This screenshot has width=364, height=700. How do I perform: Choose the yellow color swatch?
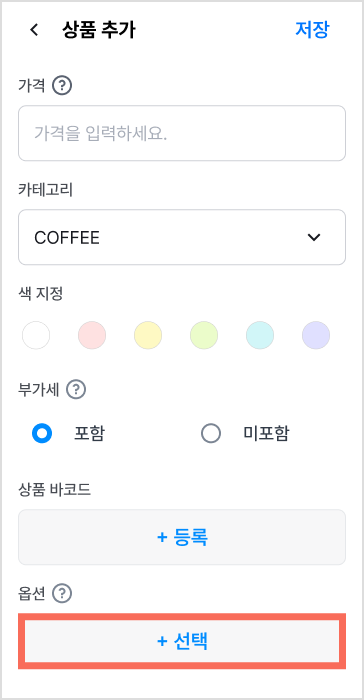(x=148, y=335)
